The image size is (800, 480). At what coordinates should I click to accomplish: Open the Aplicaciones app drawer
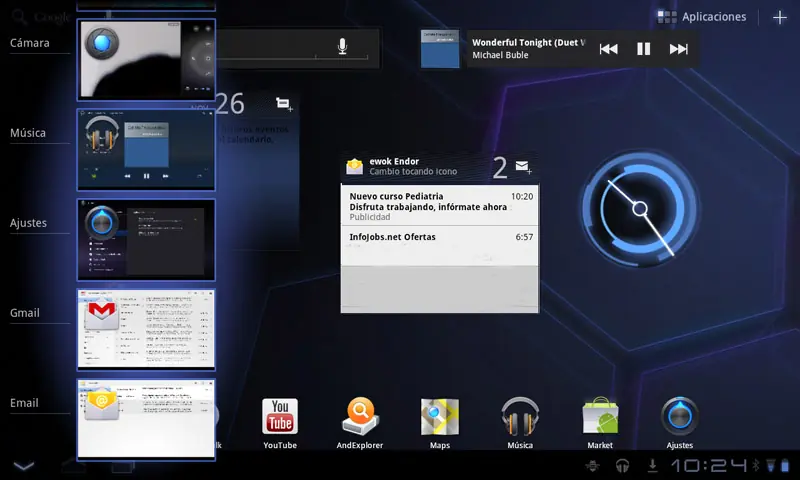703,17
